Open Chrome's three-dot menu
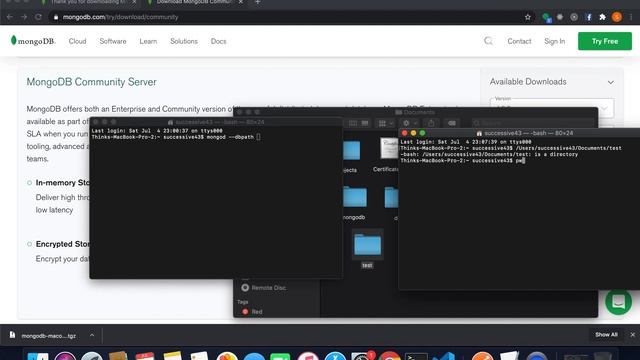 [631, 17]
